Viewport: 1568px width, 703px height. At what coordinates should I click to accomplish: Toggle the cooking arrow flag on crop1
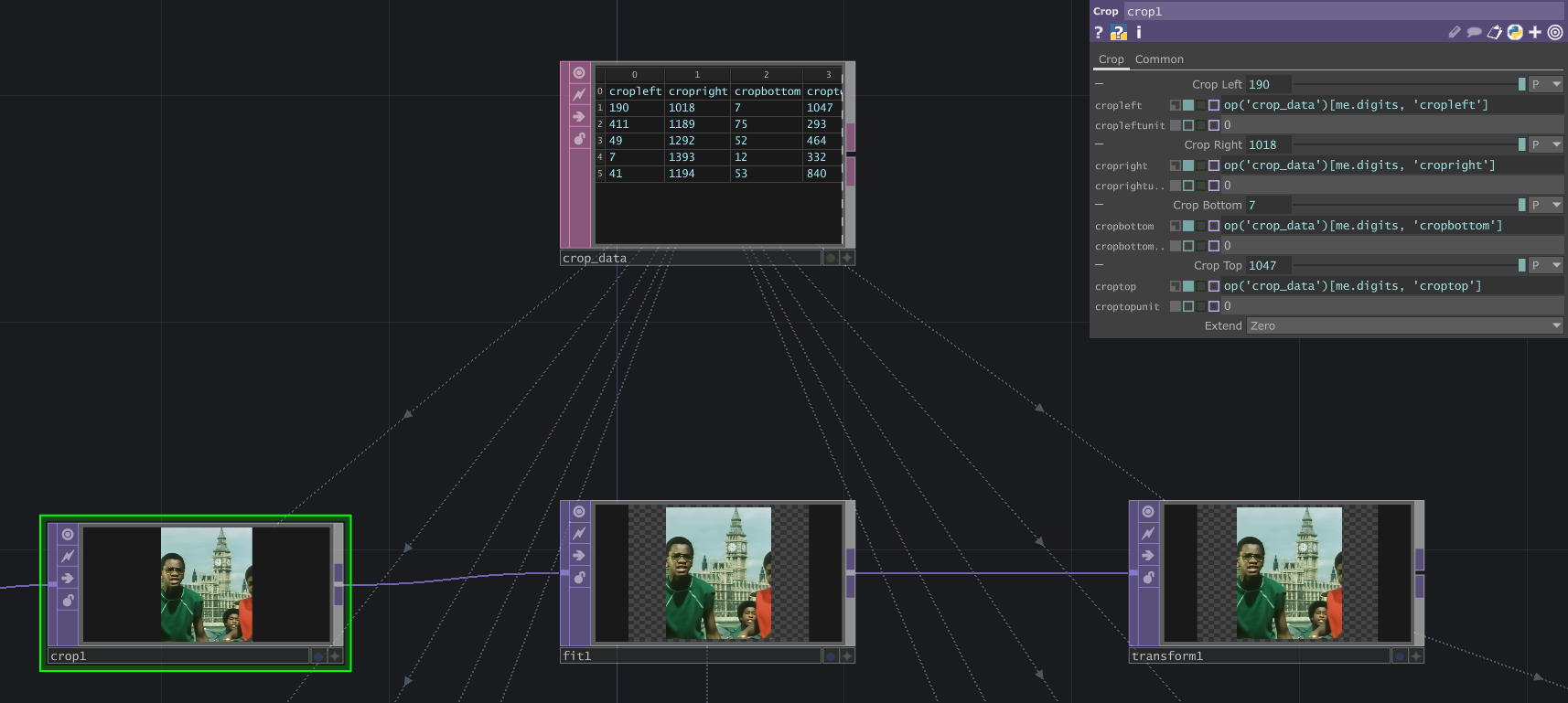coord(68,578)
